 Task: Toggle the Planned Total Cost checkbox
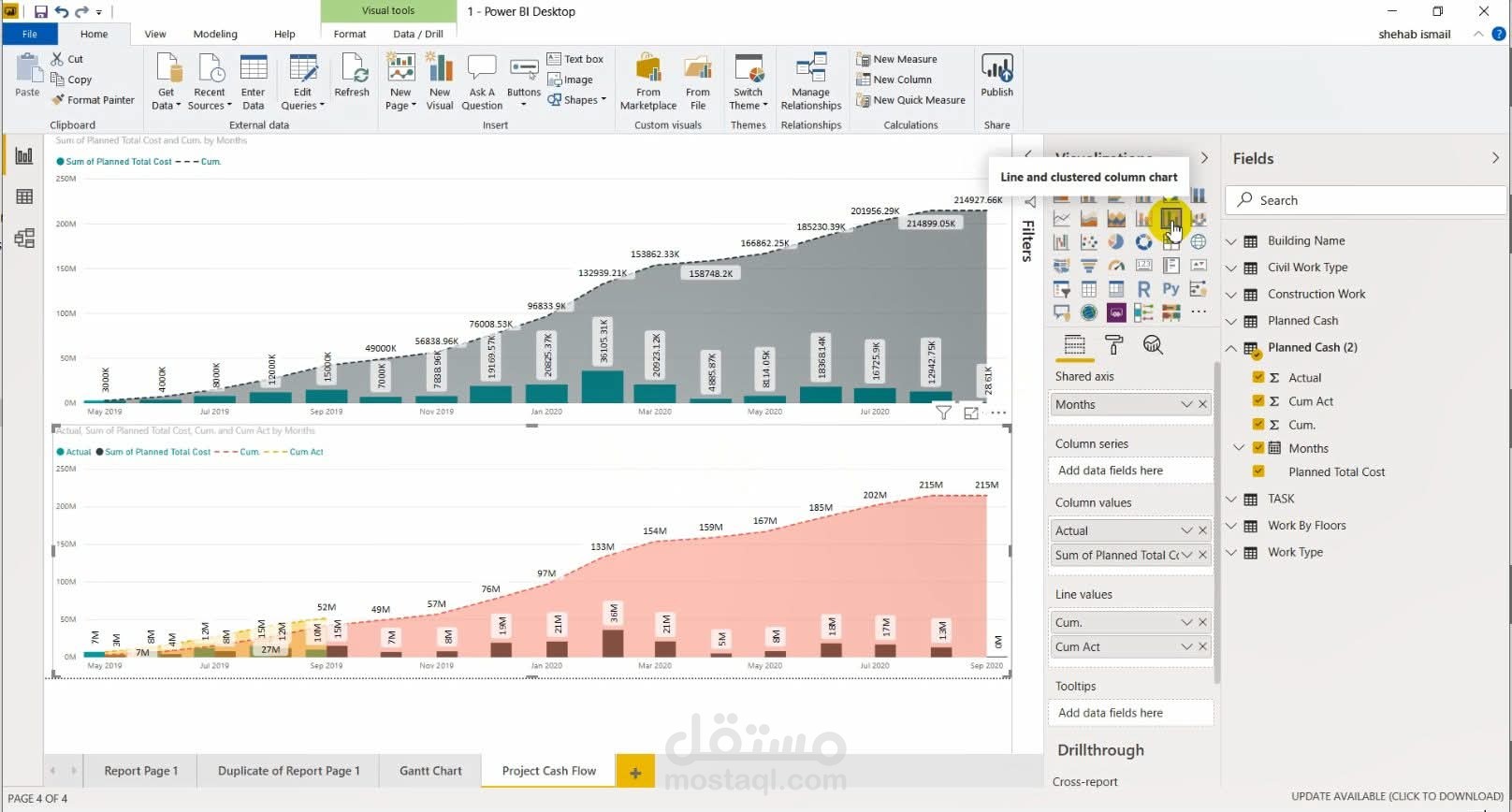pos(1258,471)
